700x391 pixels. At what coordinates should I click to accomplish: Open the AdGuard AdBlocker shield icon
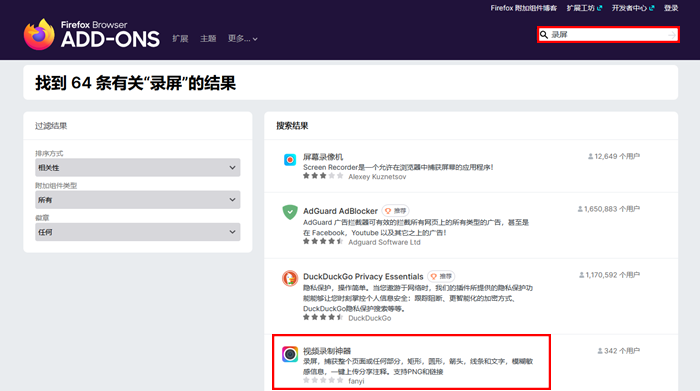tap(290, 212)
